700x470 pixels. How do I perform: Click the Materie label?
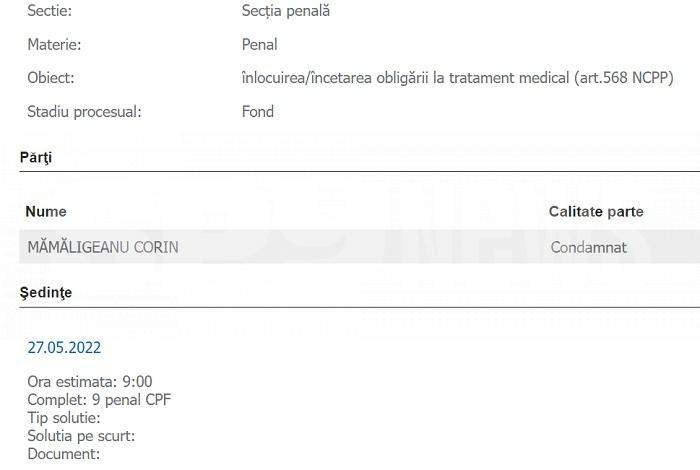pyautogui.click(x=54, y=45)
